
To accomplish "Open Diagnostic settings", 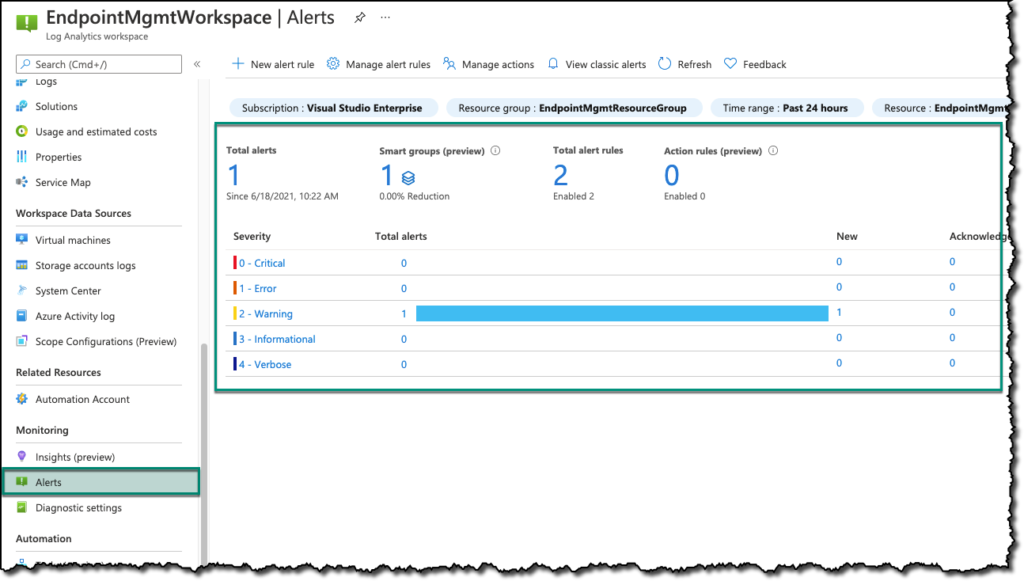I will (x=78, y=508).
